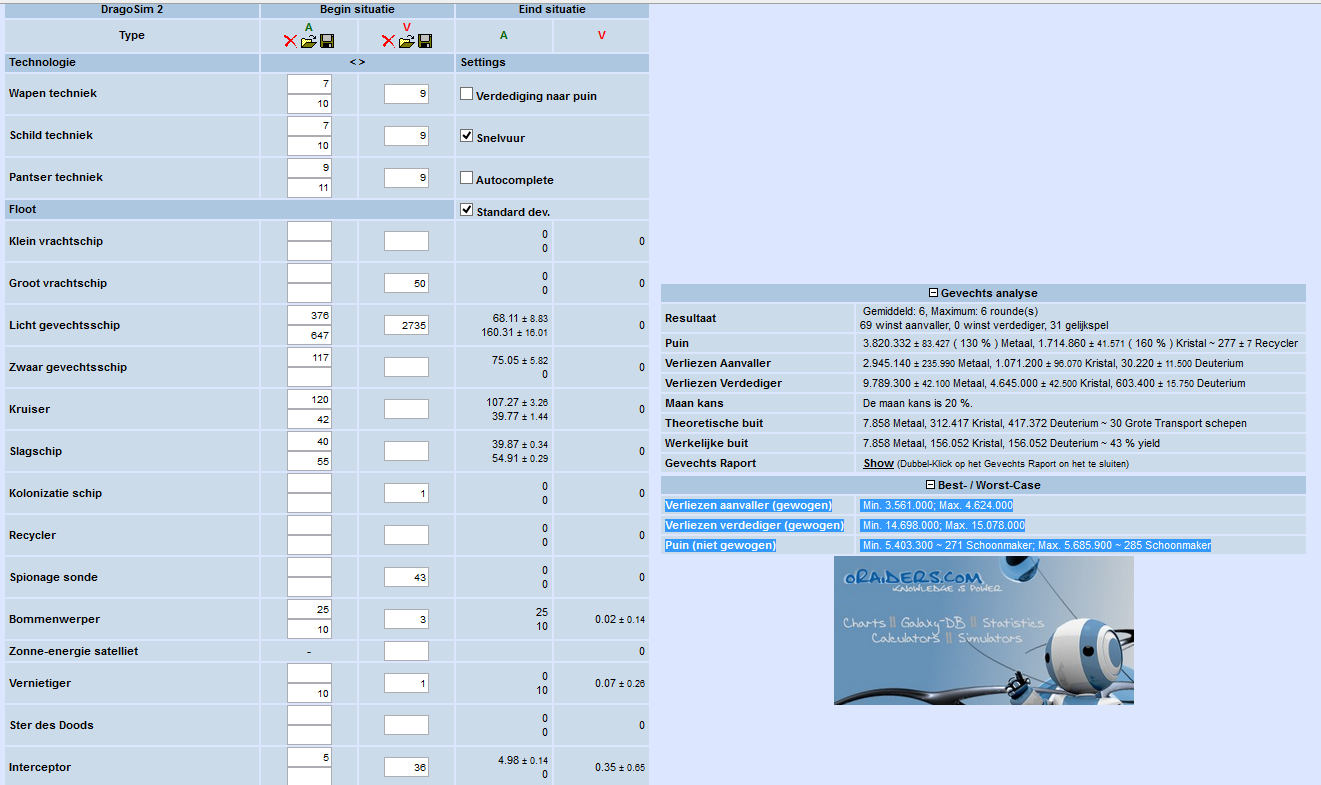
Task: Select text 'De maan kans is 20 %.'
Action: click(x=919, y=403)
